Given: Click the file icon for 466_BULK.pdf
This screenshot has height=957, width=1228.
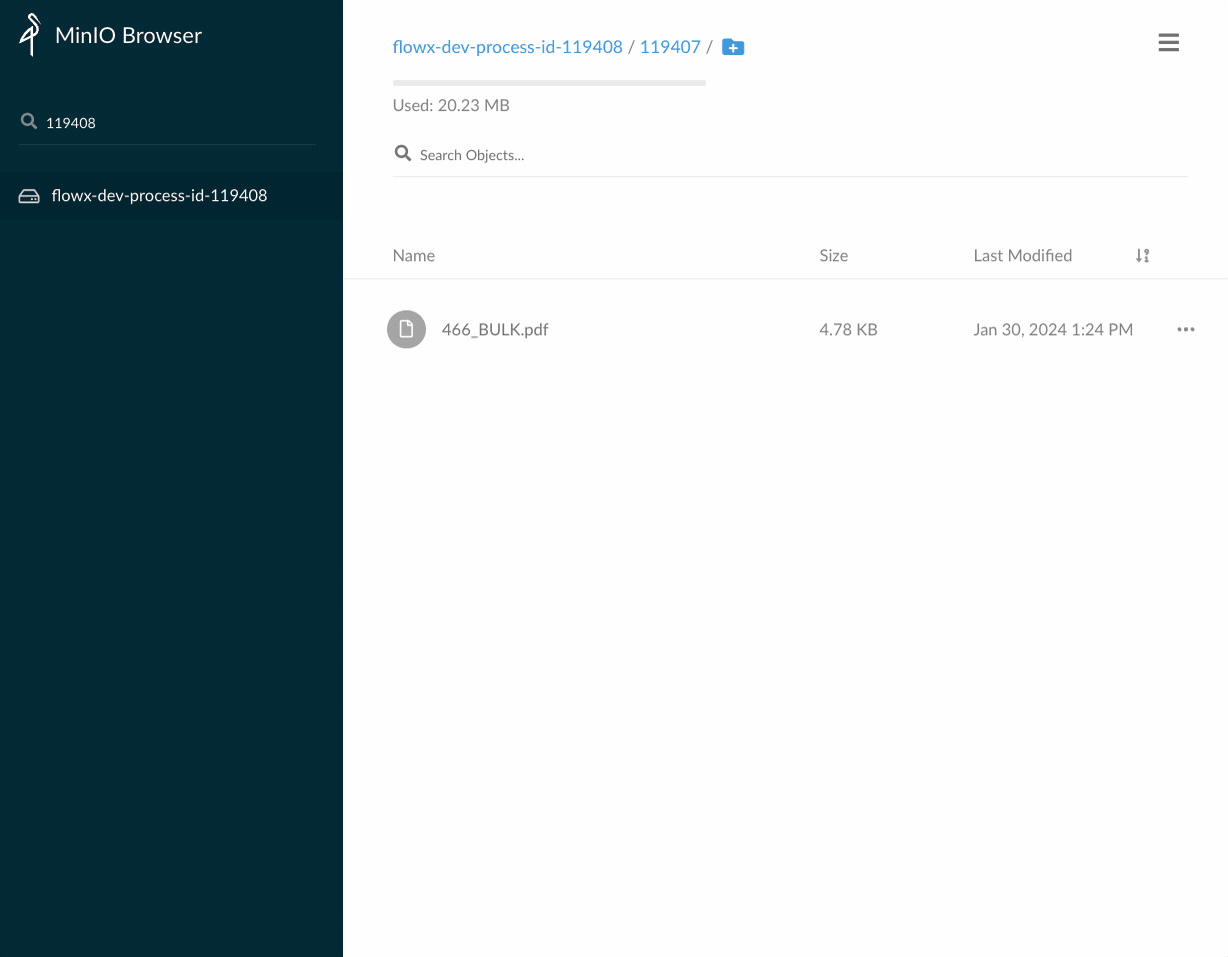Looking at the screenshot, I should click(406, 329).
